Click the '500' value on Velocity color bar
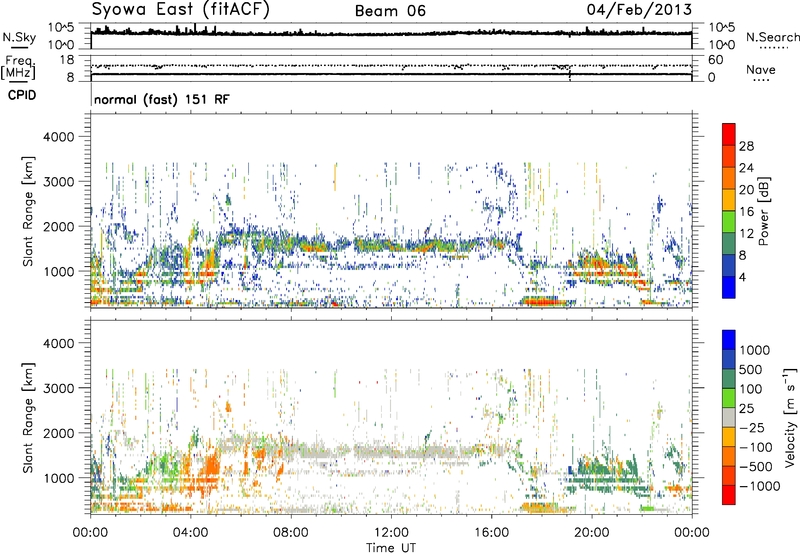800x554 pixels. click(x=751, y=370)
